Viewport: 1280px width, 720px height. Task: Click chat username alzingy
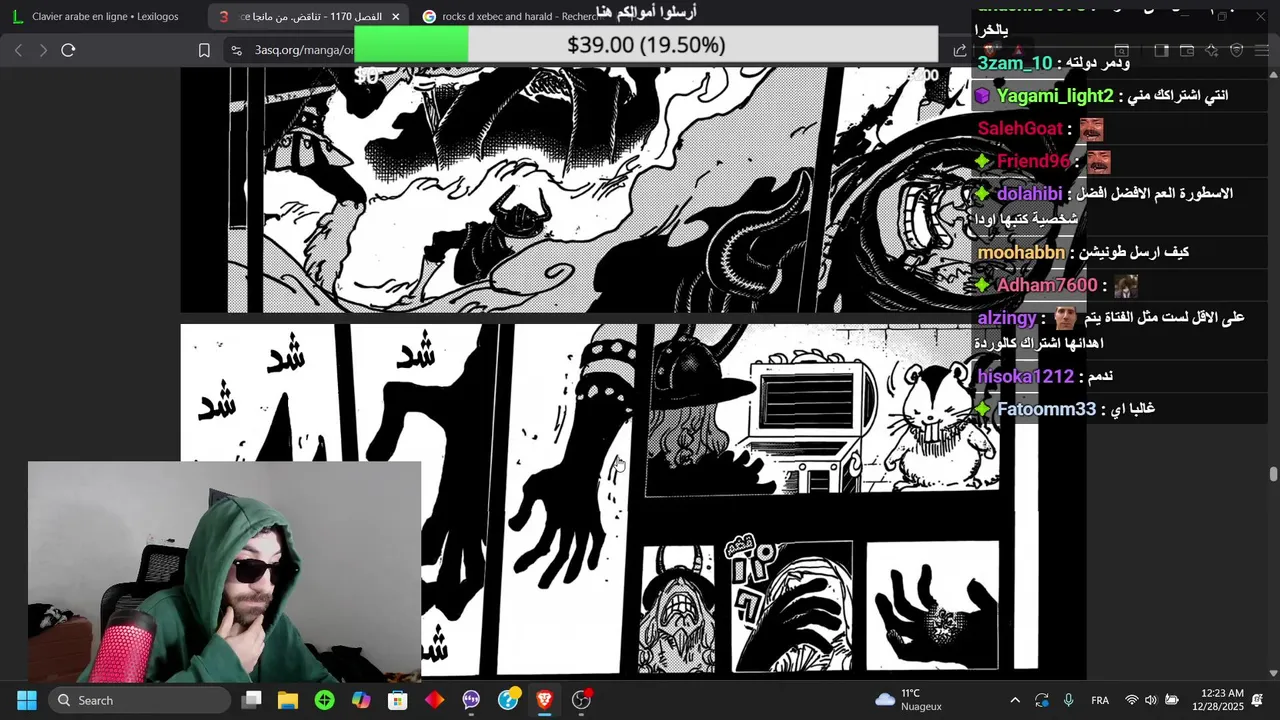tap(1007, 318)
